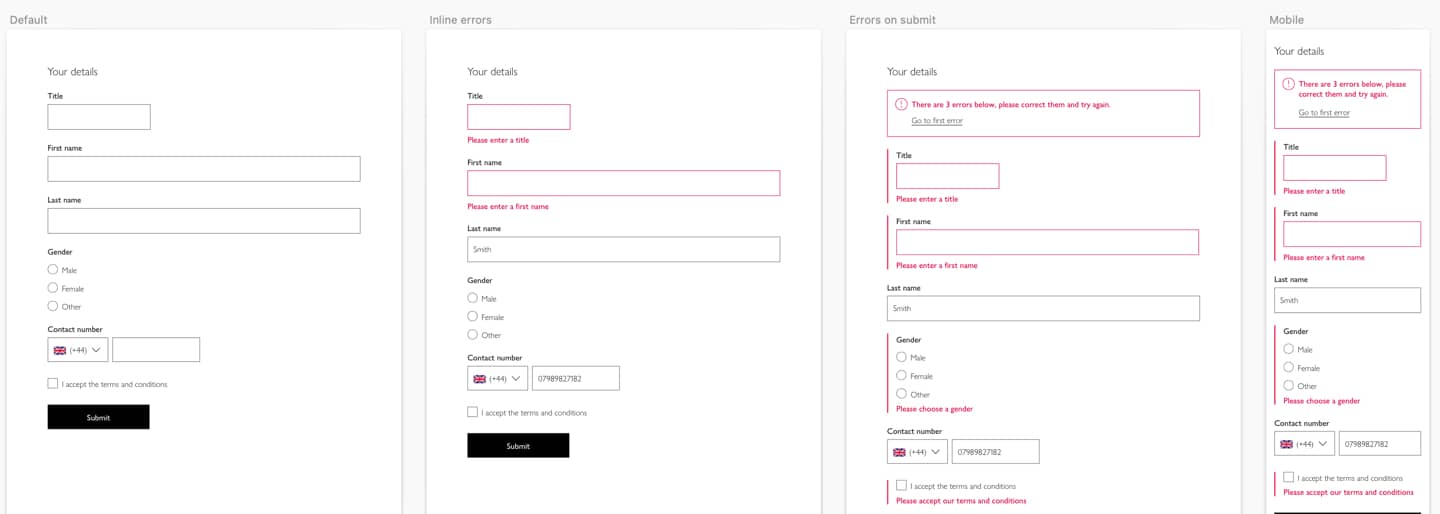
Task: Follow 'Go to first error' in Errors on submit
Action: click(x=937, y=121)
